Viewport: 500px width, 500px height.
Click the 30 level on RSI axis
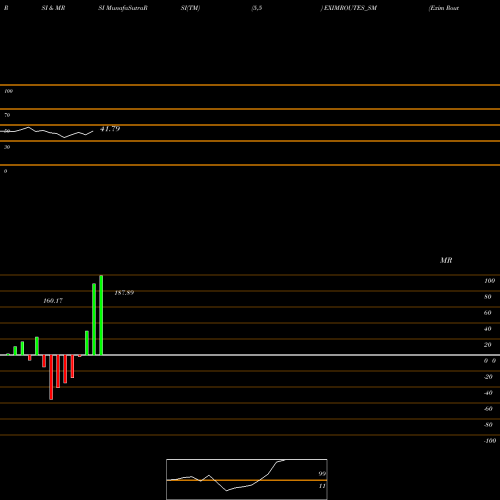point(7,147)
